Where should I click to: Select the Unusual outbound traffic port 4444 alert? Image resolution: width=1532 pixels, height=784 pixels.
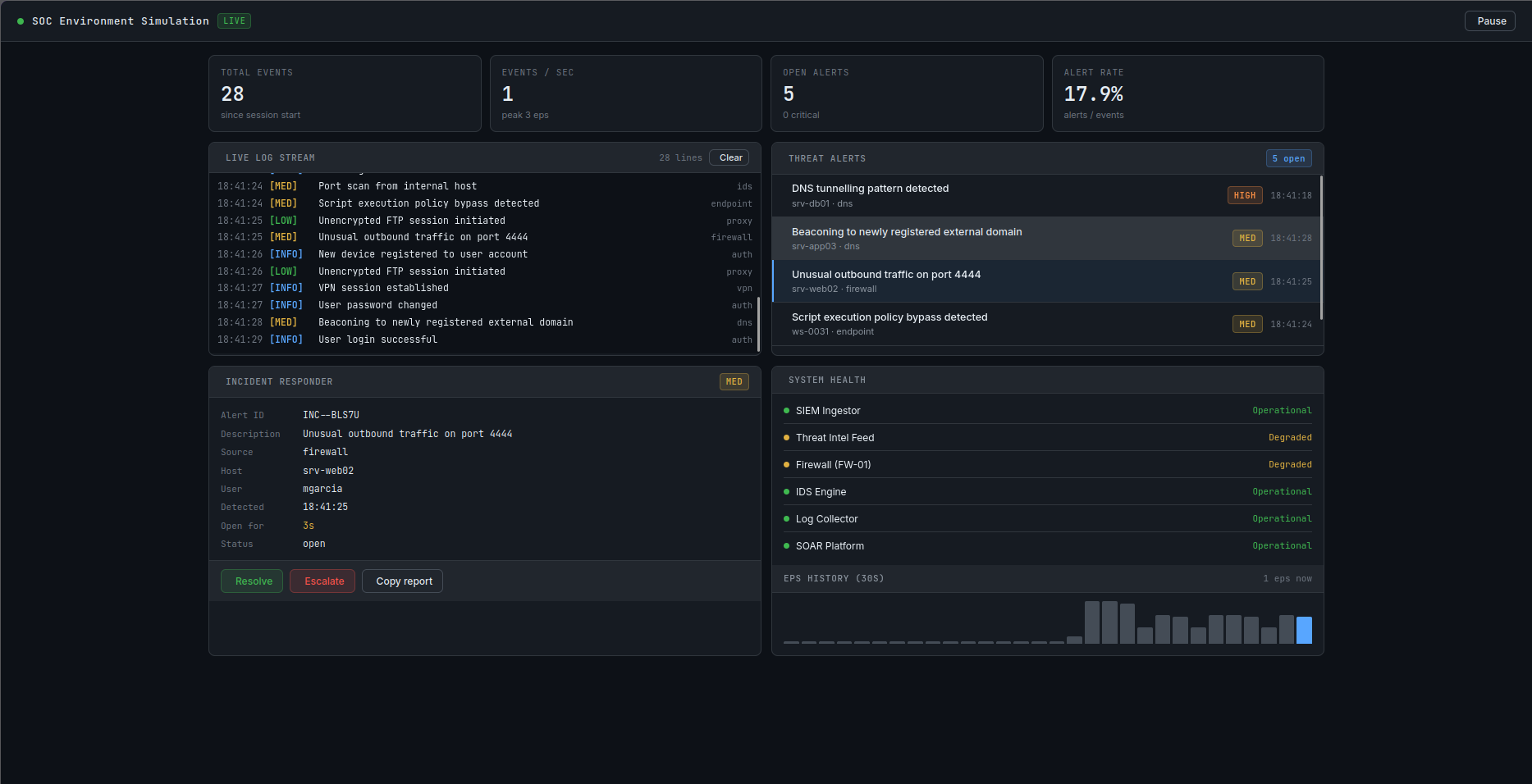click(1045, 281)
